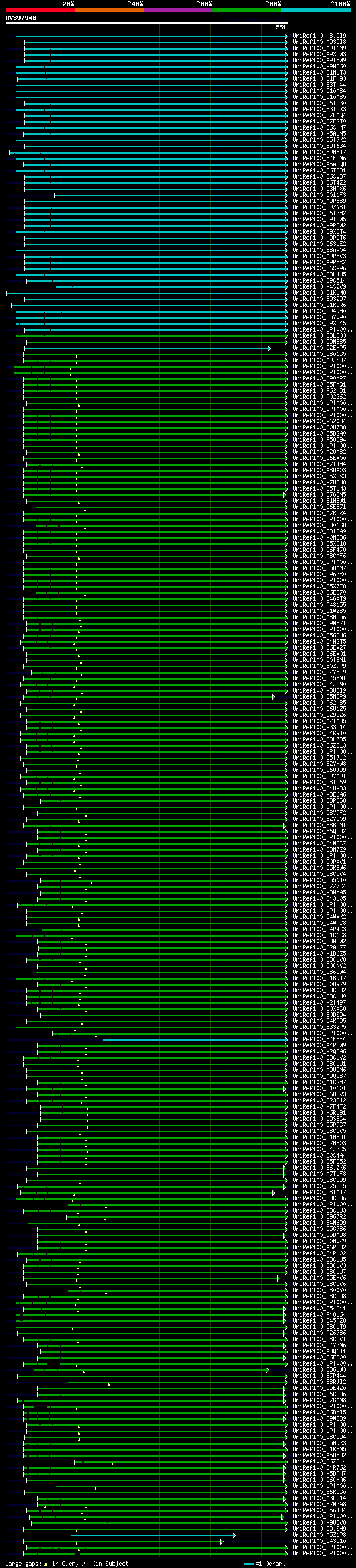Select the UniRef100_P02362 entry

tap(319, 397)
